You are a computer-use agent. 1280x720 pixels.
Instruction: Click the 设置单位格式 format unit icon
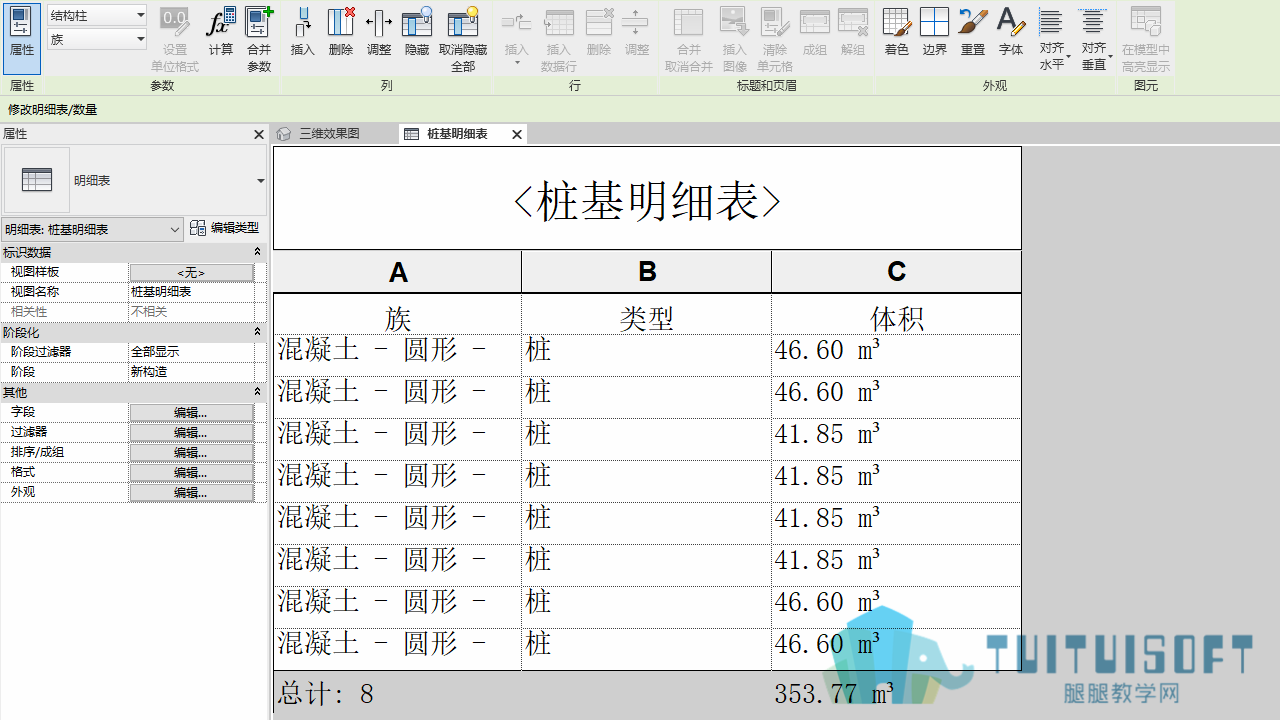coord(175,39)
